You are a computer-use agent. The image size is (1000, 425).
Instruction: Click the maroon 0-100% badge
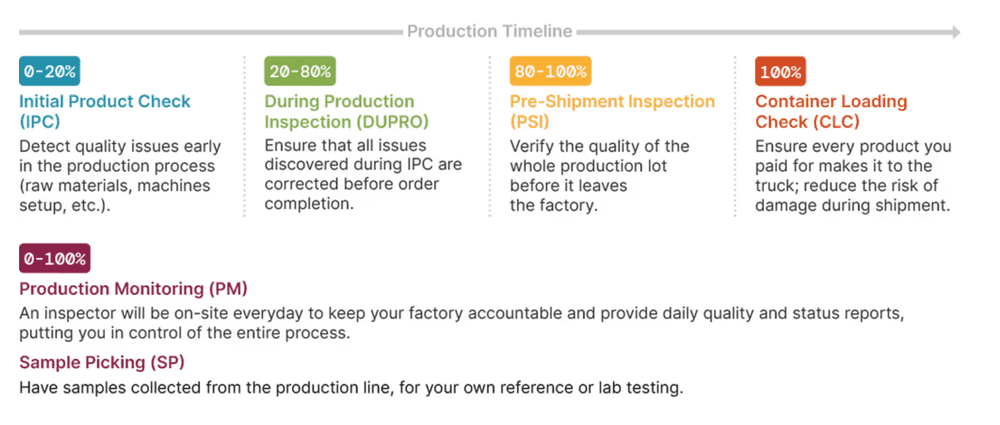[x=55, y=258]
